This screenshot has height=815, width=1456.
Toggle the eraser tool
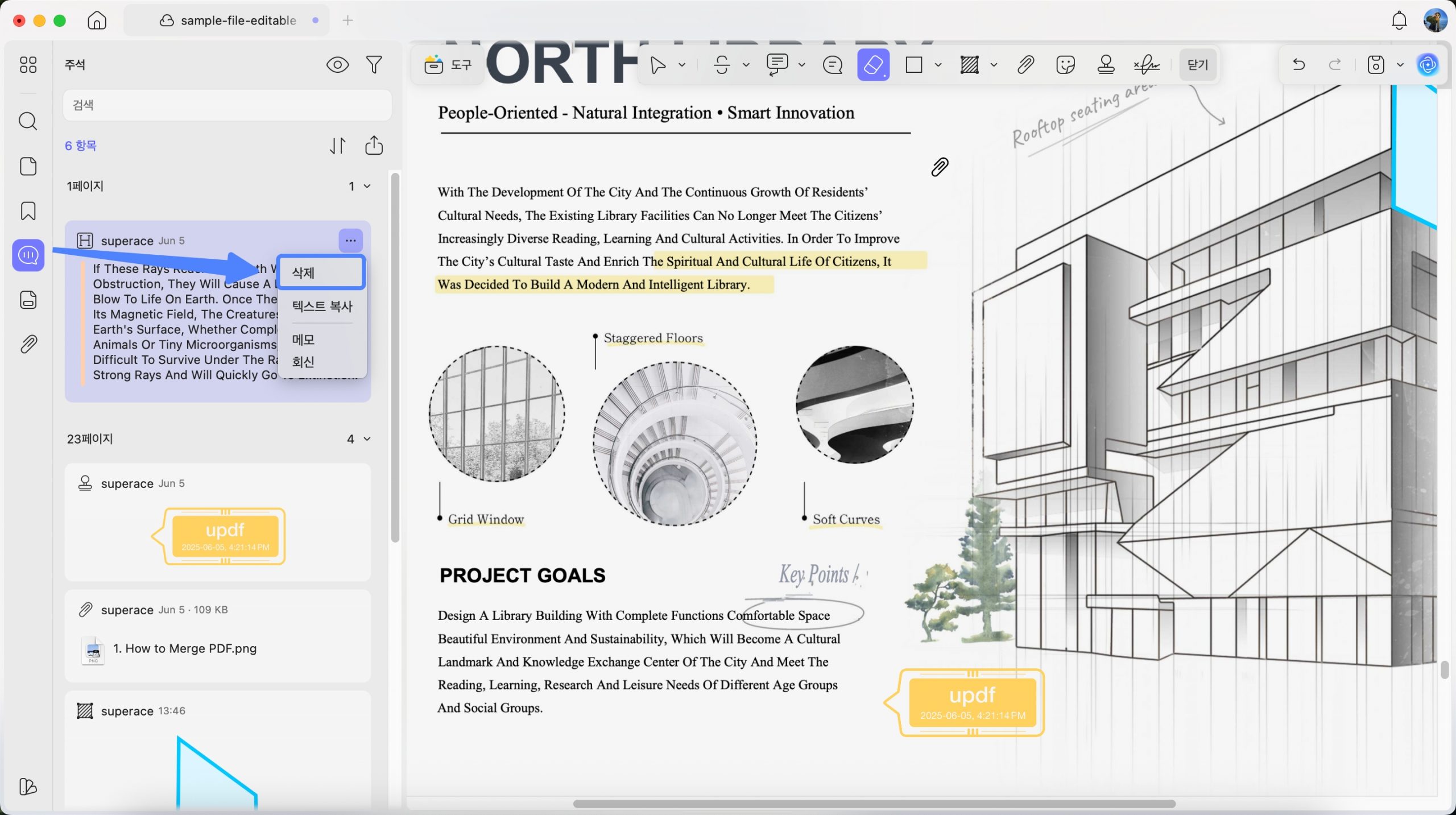click(874, 65)
